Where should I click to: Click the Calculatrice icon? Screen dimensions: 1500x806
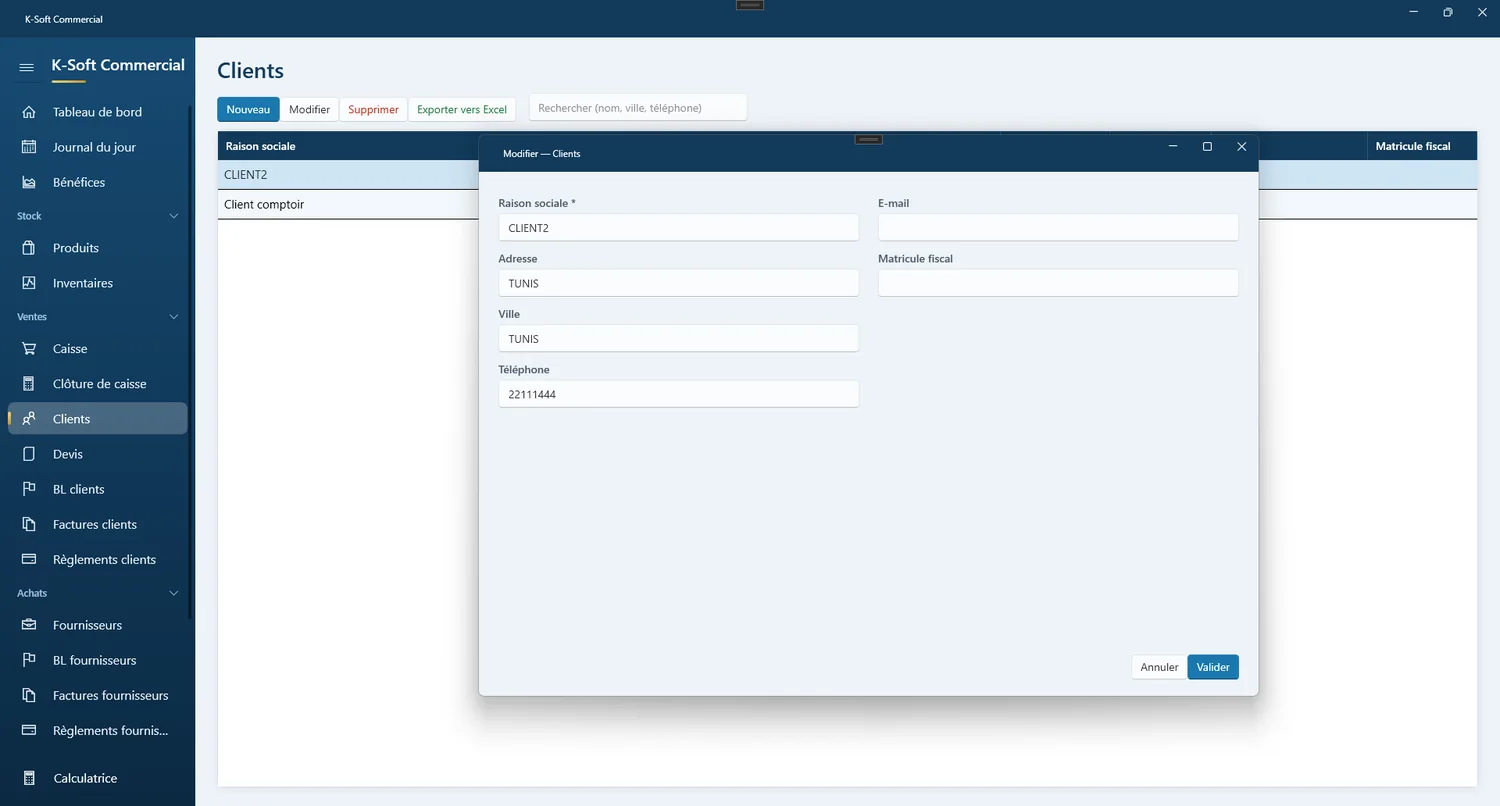pos(29,778)
